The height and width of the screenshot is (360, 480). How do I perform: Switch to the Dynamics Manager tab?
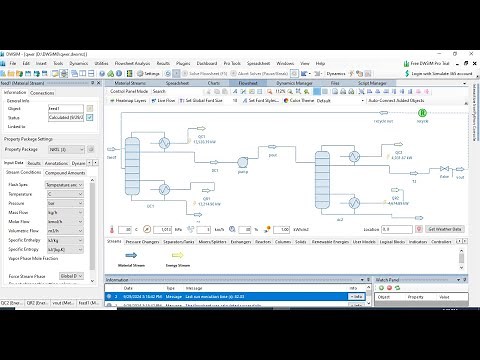(x=294, y=83)
